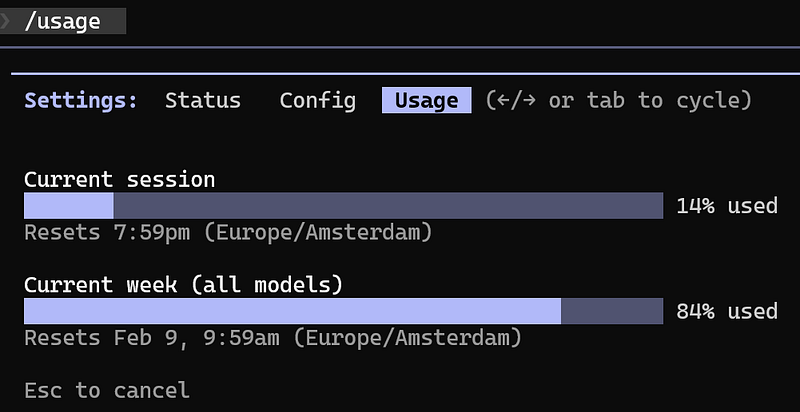
Task: Click the 14% used label
Action: [x=726, y=206]
